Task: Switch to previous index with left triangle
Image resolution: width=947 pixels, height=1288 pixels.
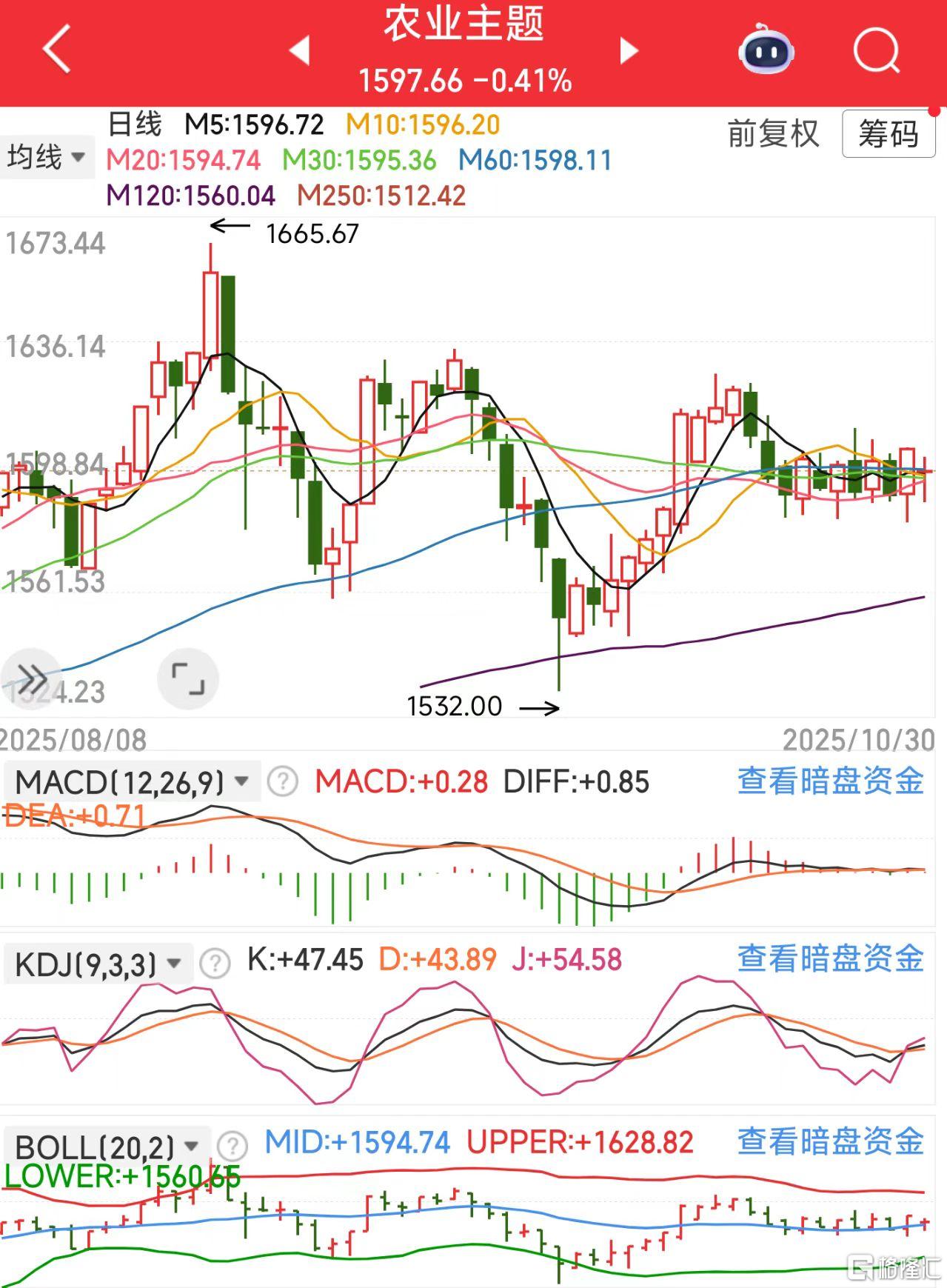Action: (x=299, y=50)
